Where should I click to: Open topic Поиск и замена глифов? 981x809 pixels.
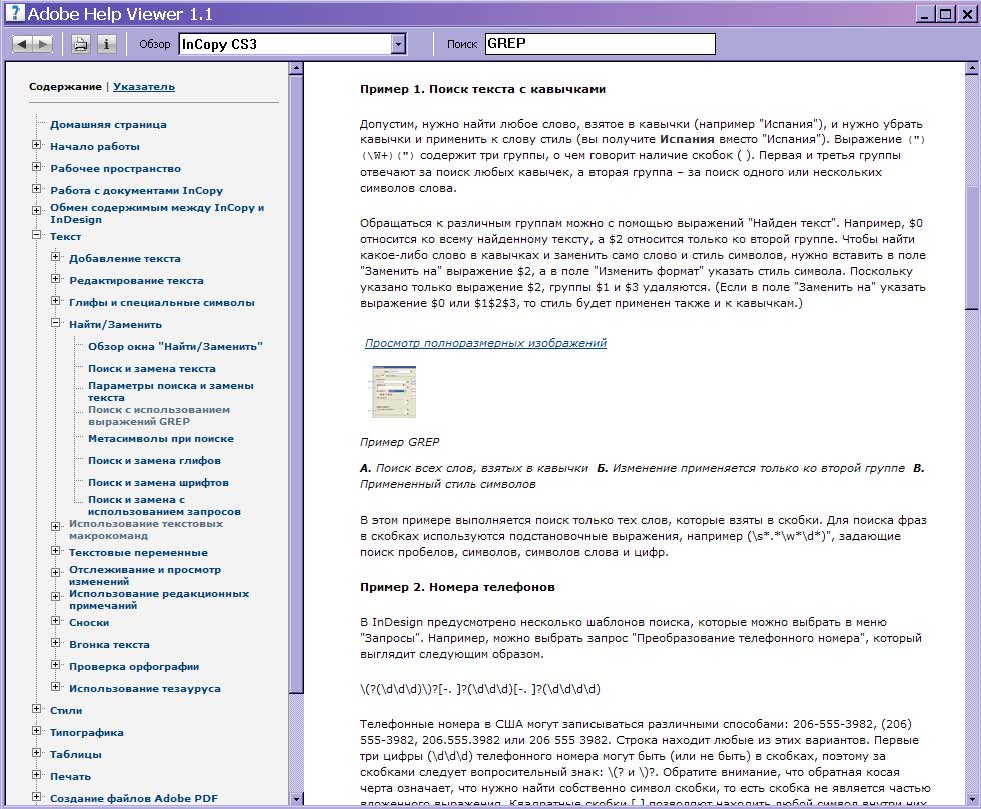click(154, 460)
